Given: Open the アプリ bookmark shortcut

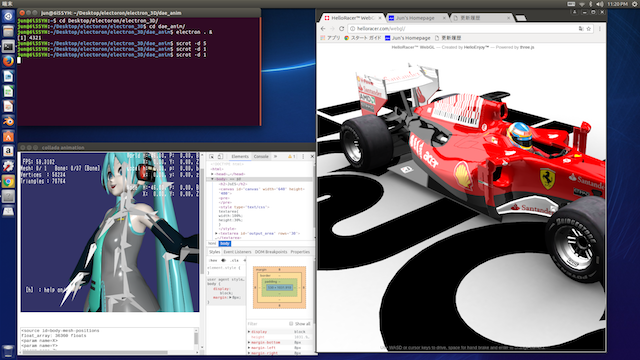Looking at the screenshot, I should click(331, 38).
